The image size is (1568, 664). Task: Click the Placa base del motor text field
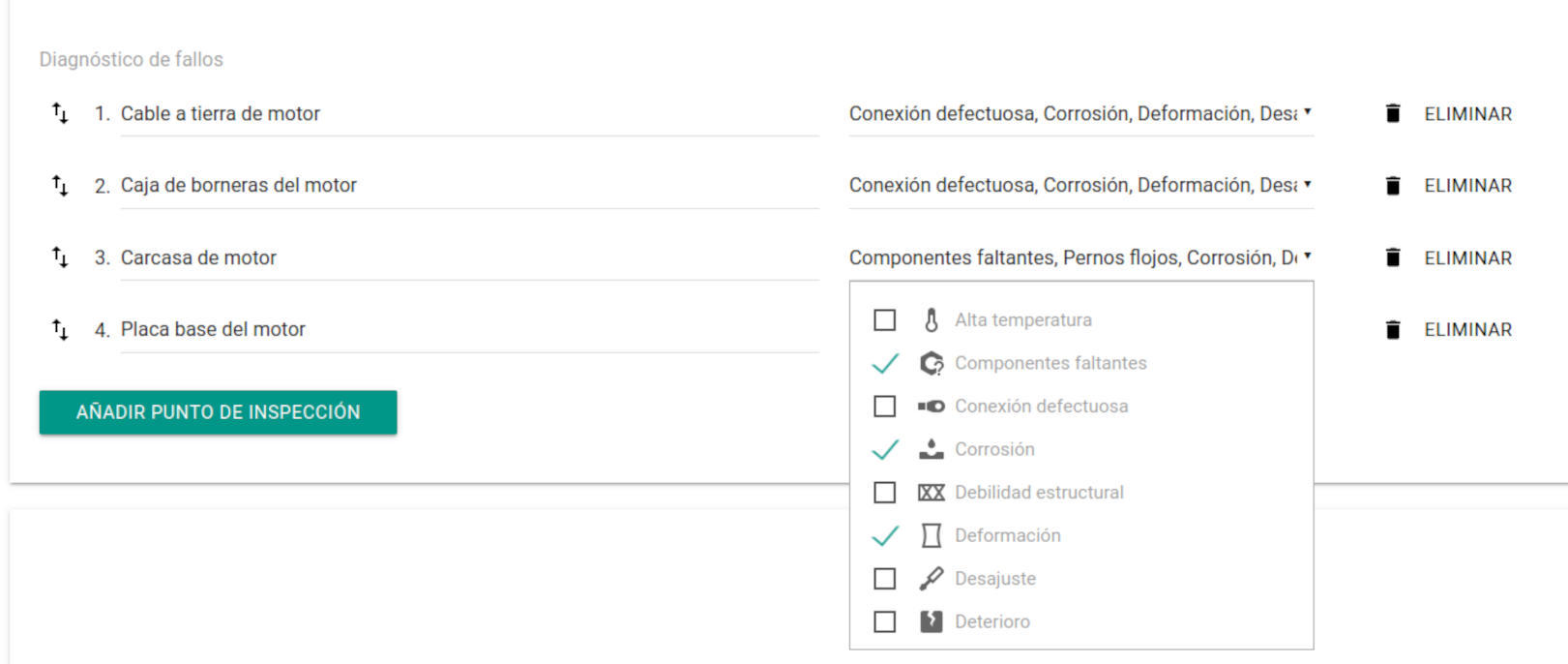click(x=468, y=330)
